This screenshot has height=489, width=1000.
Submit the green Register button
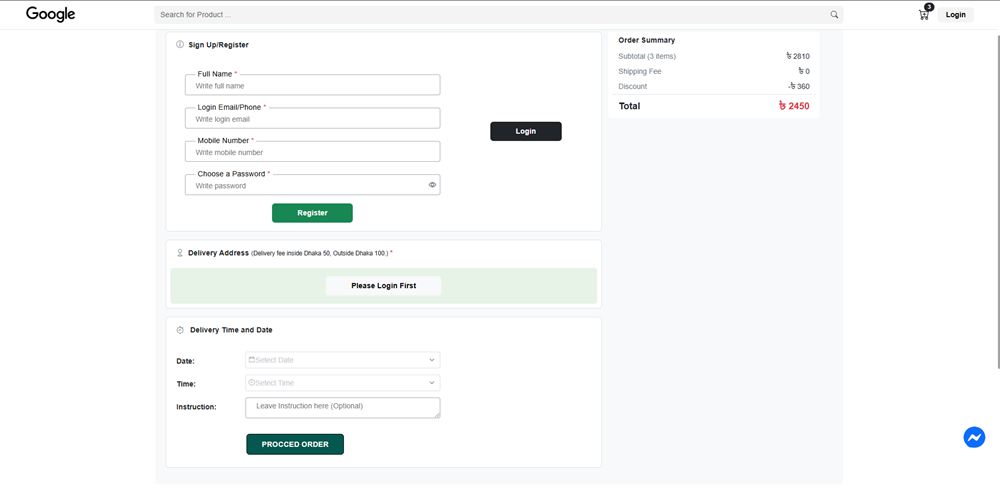coord(312,213)
